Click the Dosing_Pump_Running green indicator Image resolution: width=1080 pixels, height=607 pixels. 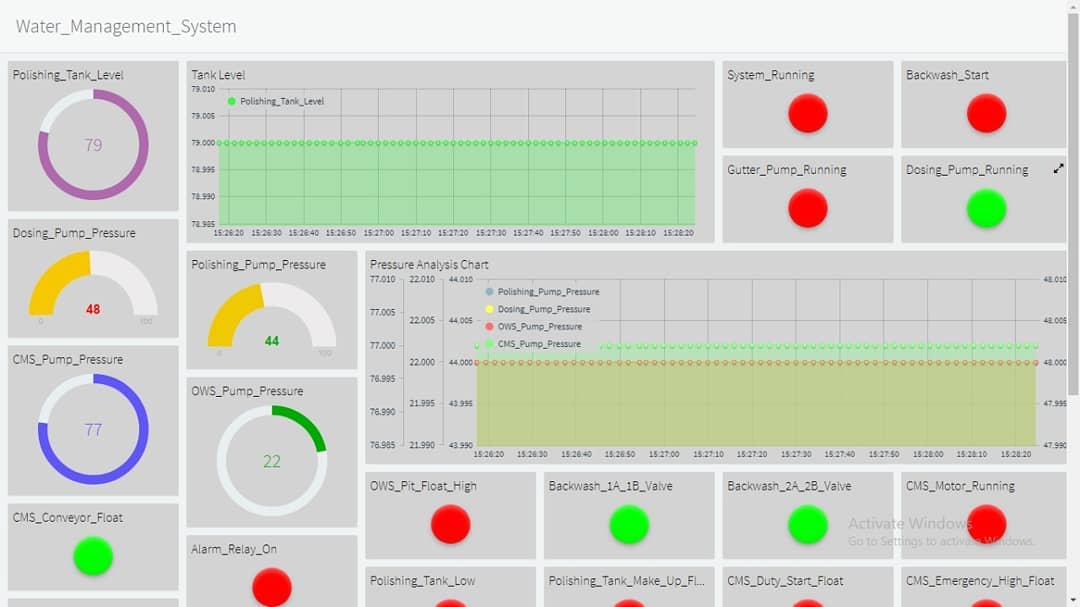pyautogui.click(x=986, y=208)
